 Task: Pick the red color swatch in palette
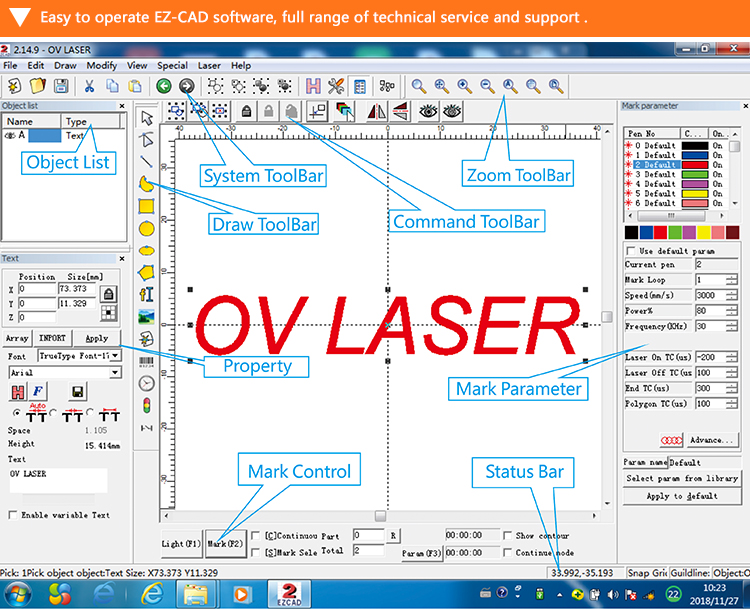click(x=661, y=232)
